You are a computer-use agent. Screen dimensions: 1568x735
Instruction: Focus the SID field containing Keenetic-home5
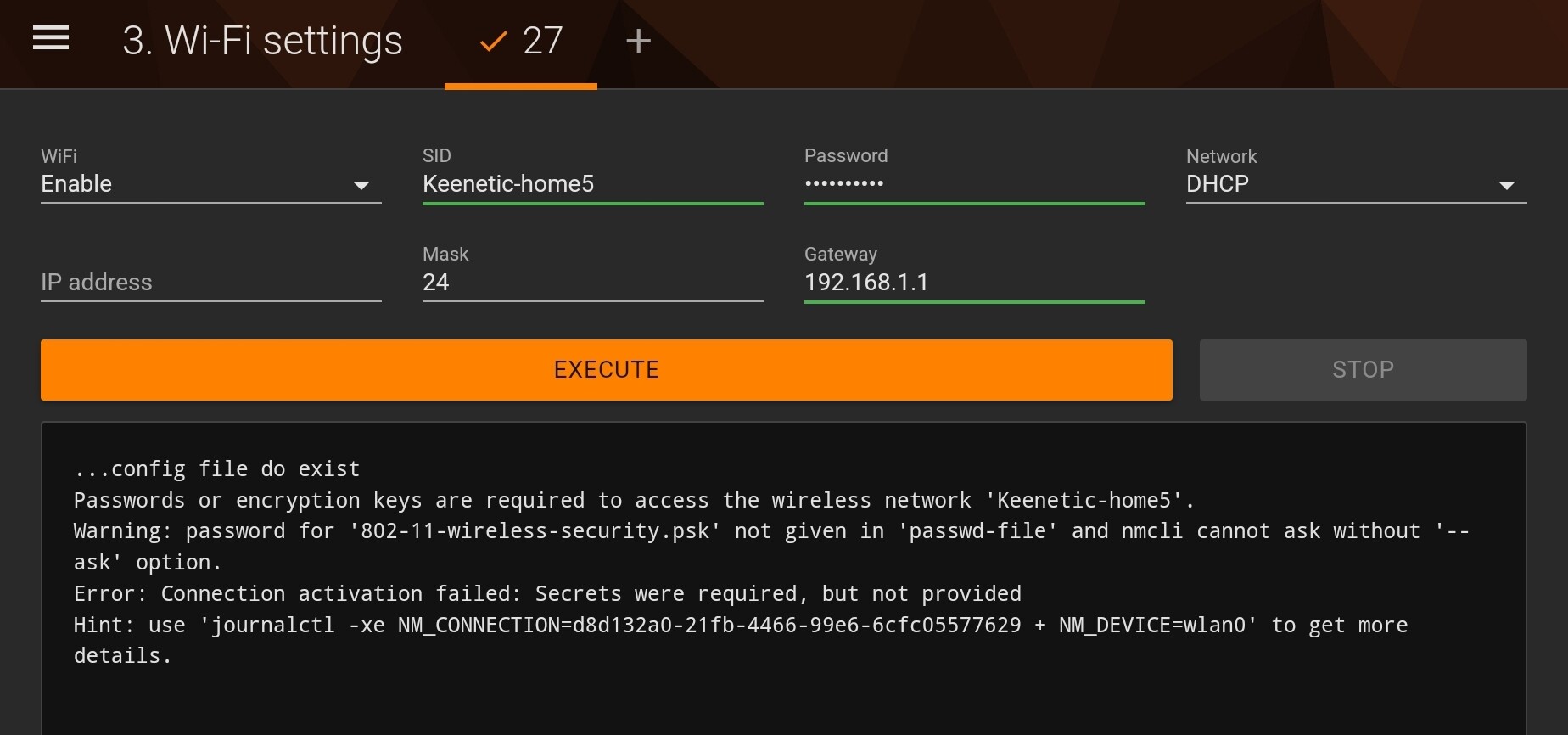[x=592, y=184]
